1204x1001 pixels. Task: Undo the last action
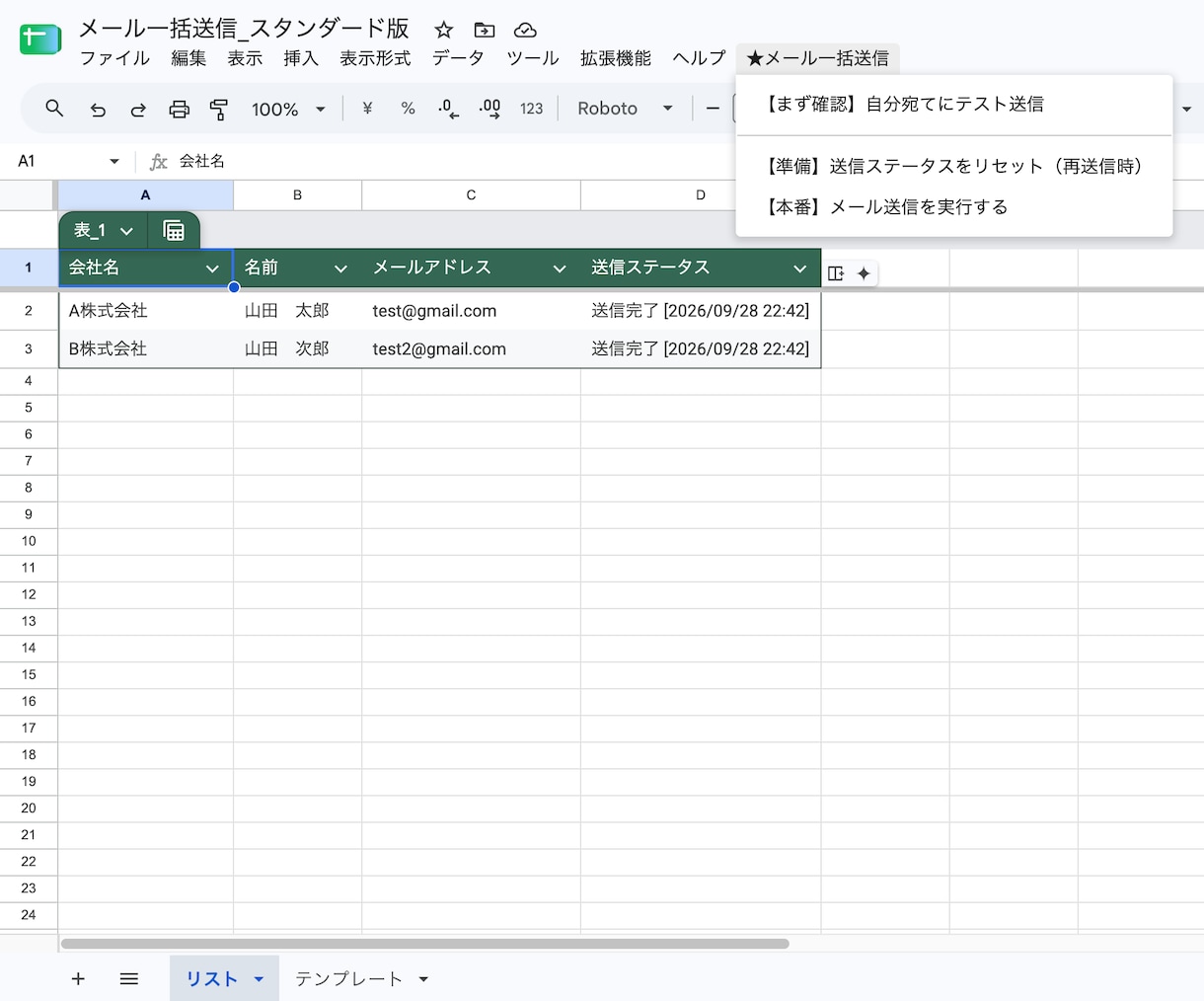click(98, 109)
